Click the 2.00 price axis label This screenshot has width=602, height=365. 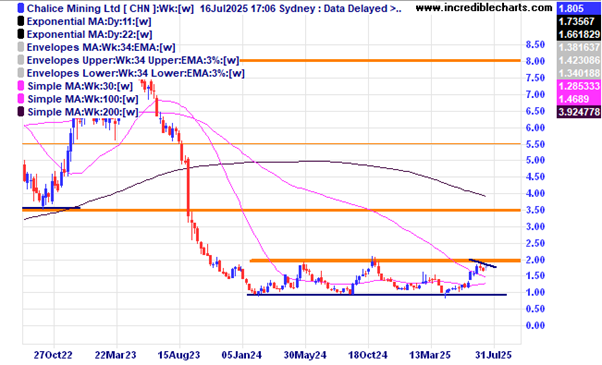pyautogui.click(x=535, y=260)
